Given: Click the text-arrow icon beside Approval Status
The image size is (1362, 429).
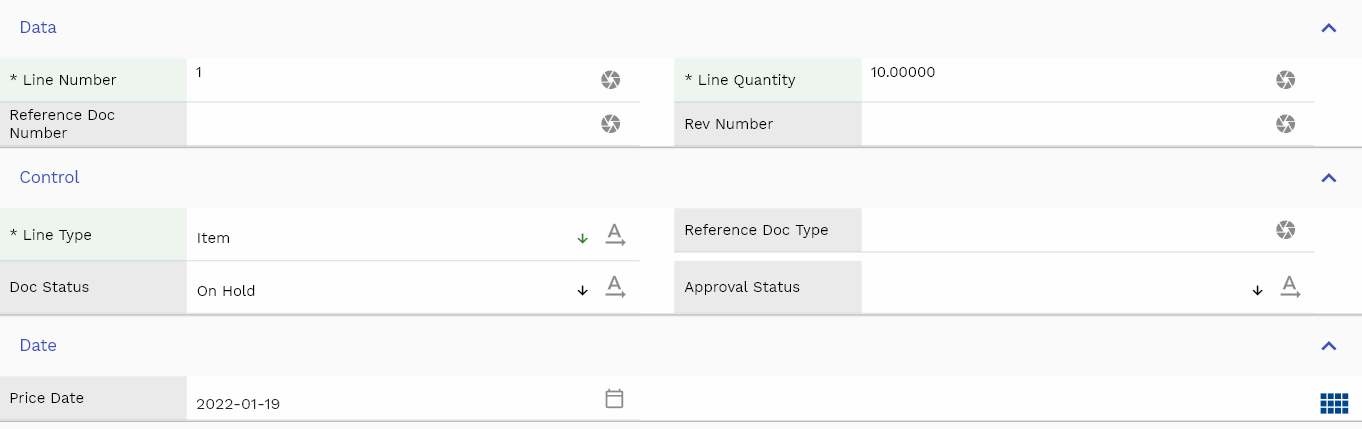Looking at the screenshot, I should click(x=1290, y=288).
